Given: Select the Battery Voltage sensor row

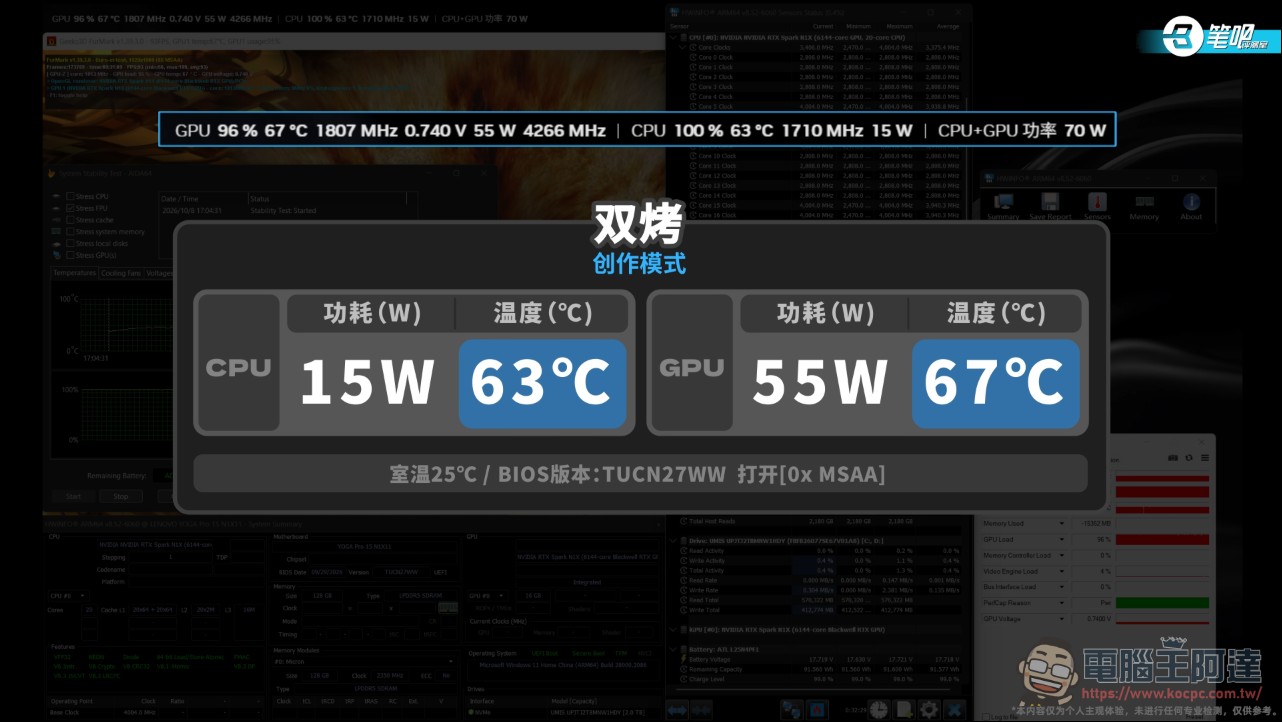Looking at the screenshot, I should click(820, 659).
